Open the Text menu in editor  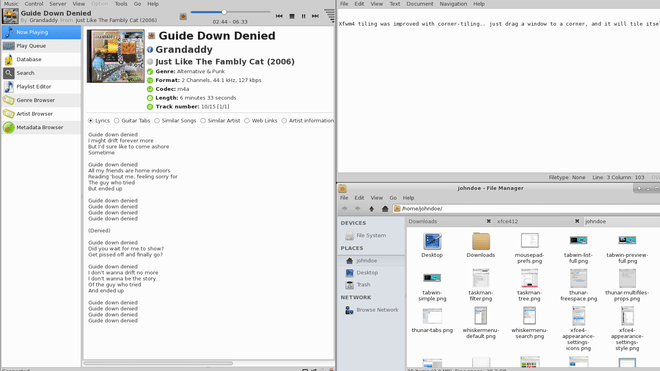point(395,4)
